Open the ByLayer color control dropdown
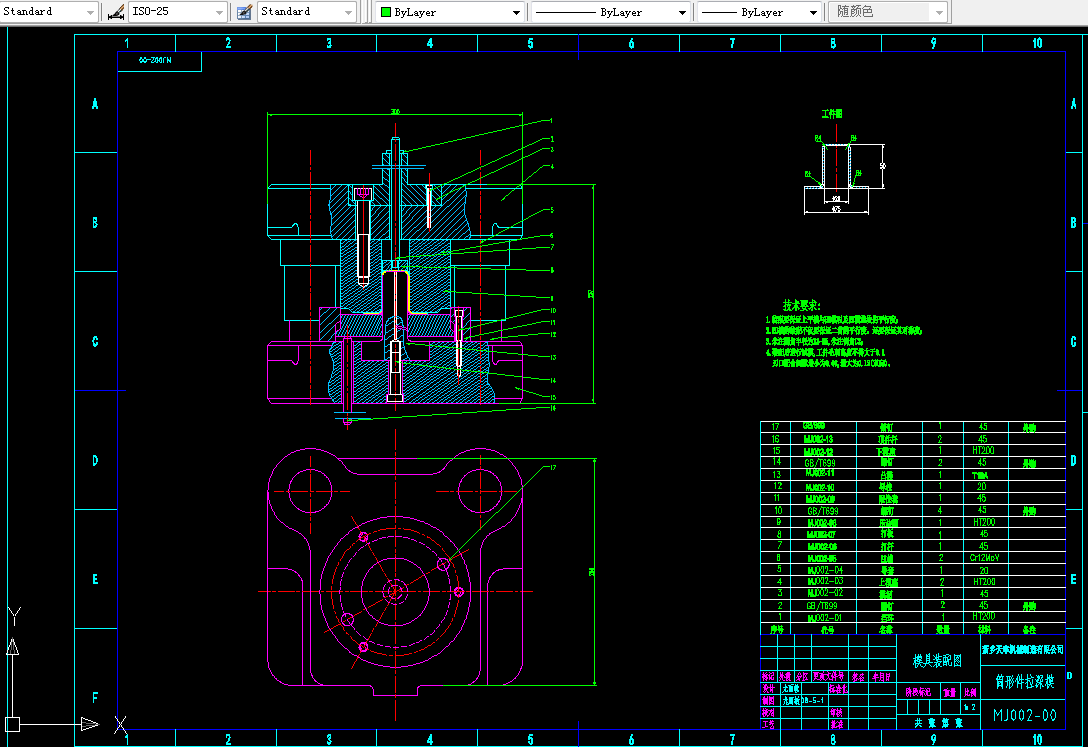 pyautogui.click(x=516, y=12)
